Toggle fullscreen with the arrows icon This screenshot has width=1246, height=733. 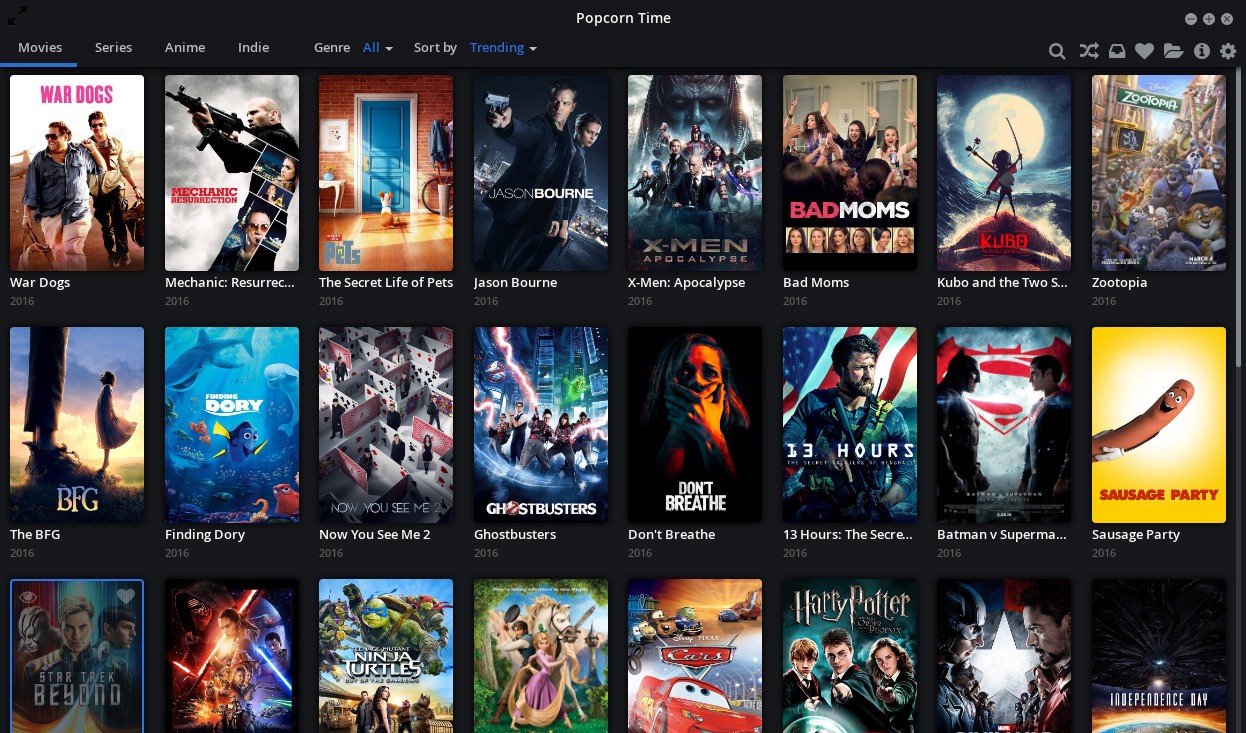click(17, 16)
